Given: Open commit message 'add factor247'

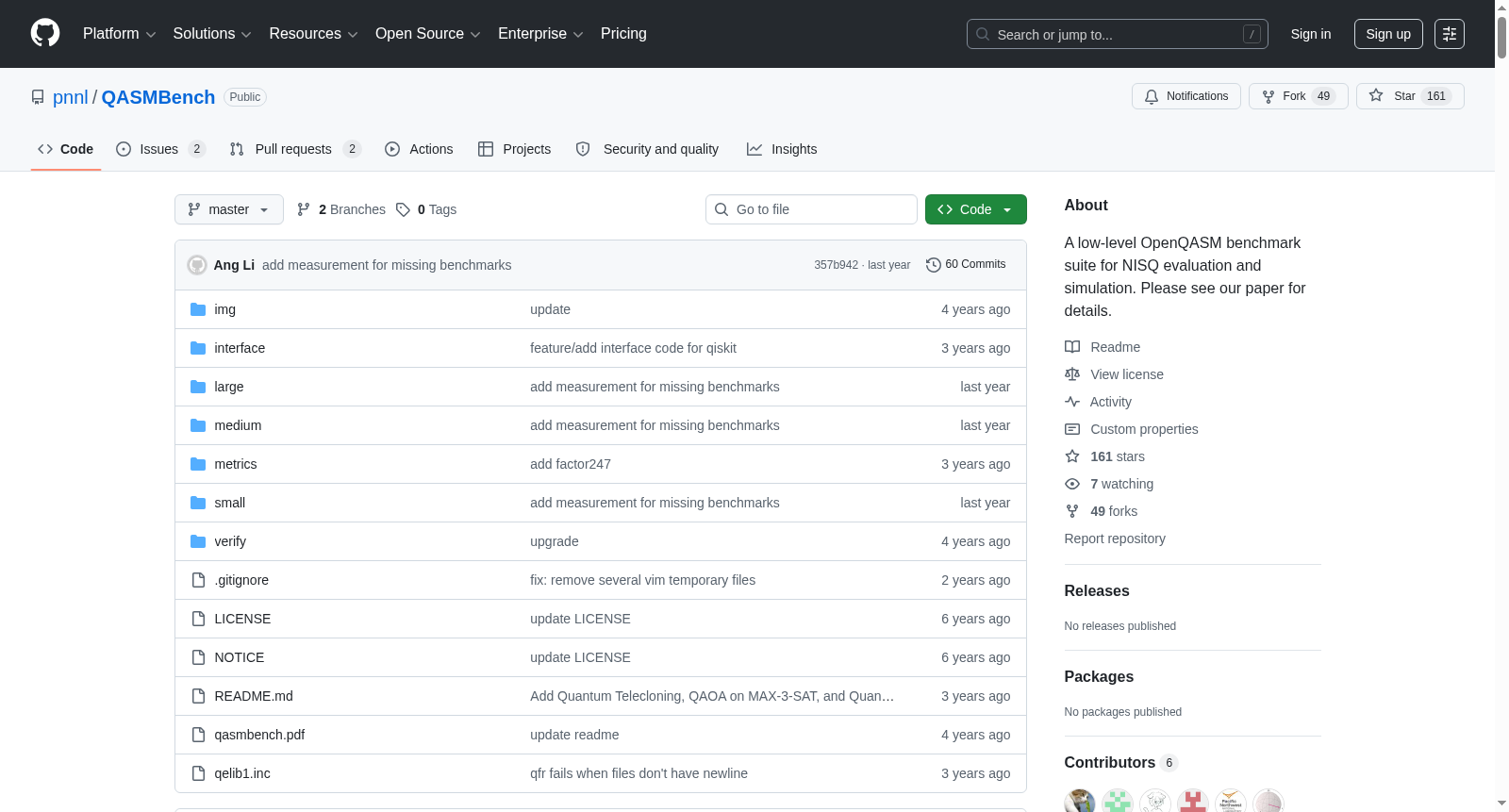Looking at the screenshot, I should point(571,464).
